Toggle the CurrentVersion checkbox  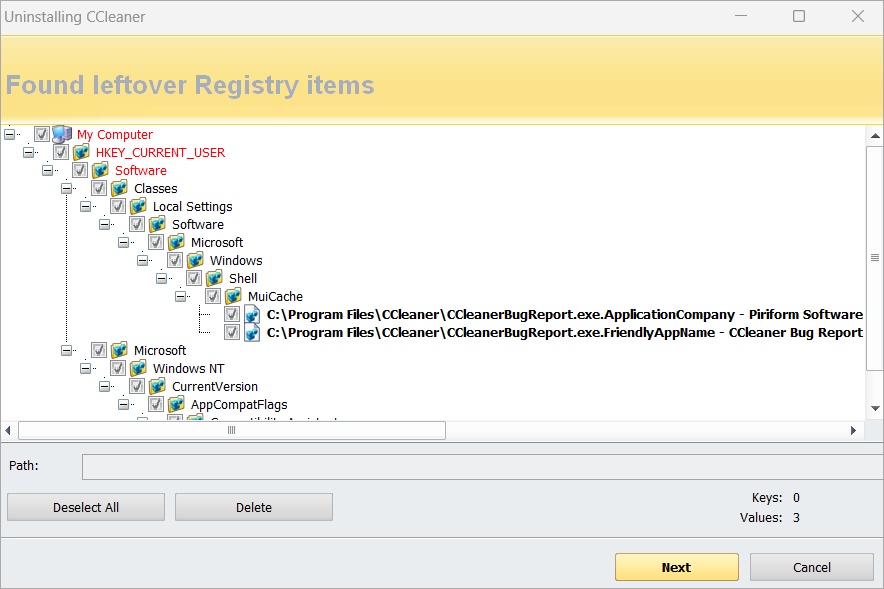(137, 387)
